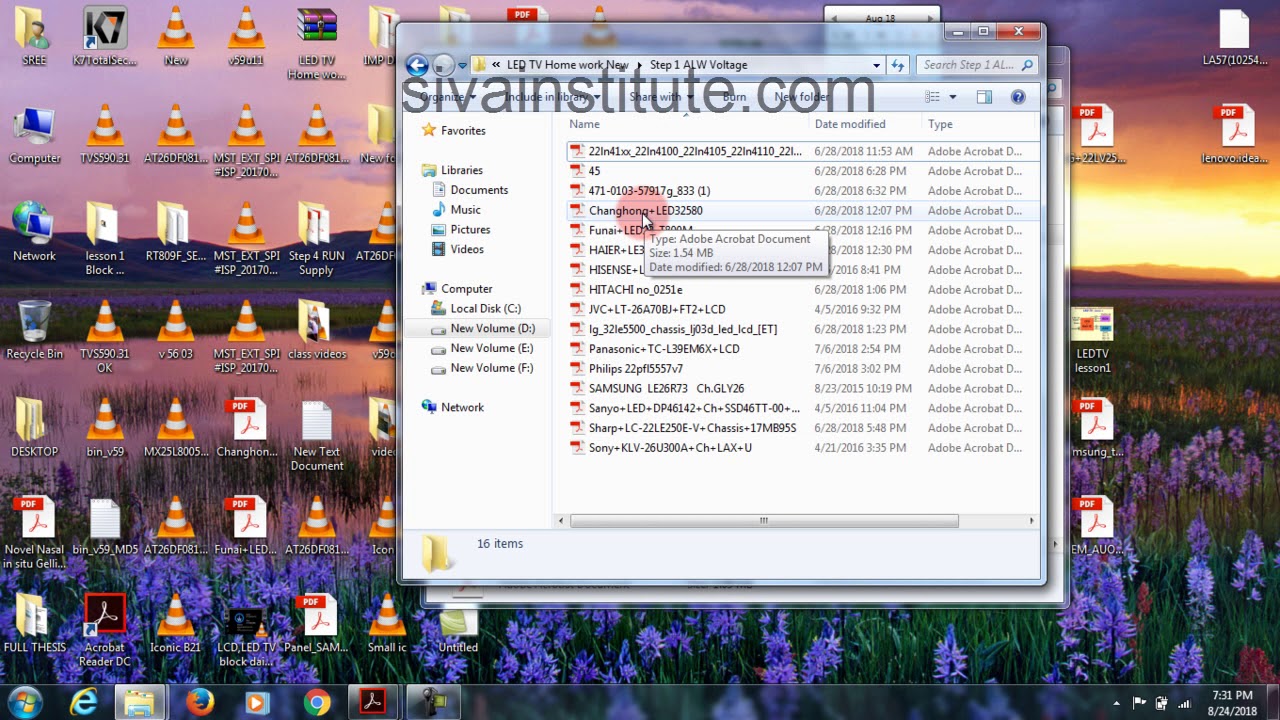Click the Forward arrow in Explorer
The height and width of the screenshot is (720, 1280).
click(x=443, y=65)
